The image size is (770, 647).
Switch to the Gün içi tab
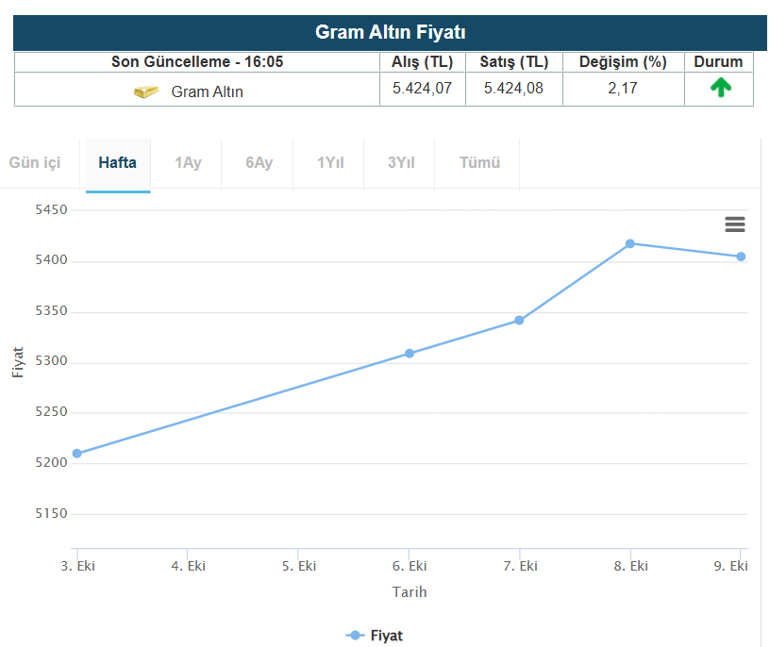point(35,163)
